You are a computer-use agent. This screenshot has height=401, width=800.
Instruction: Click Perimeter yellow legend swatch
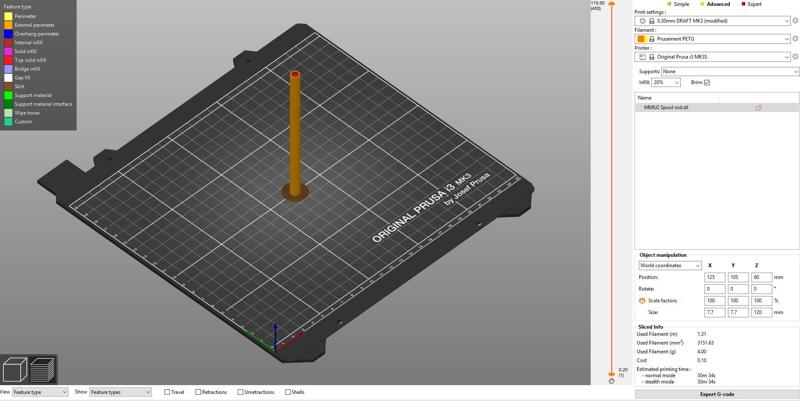[x=8, y=16]
